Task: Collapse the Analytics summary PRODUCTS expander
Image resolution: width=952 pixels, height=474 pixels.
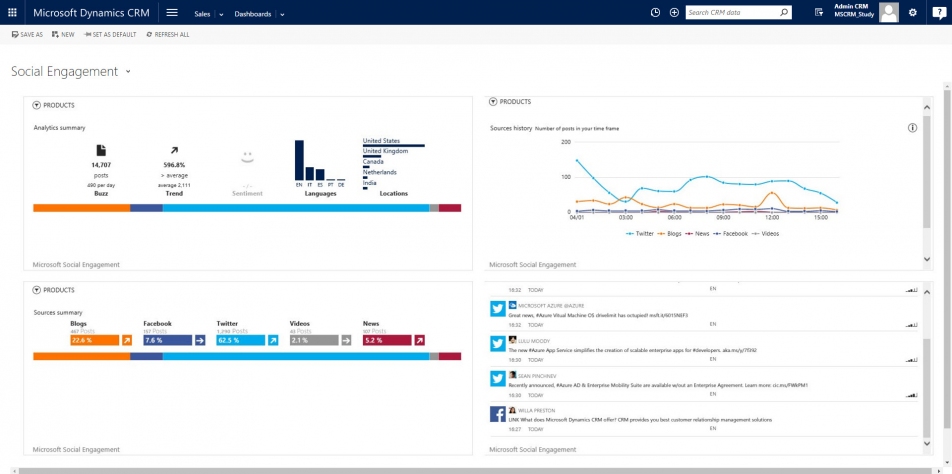Action: click(37, 105)
